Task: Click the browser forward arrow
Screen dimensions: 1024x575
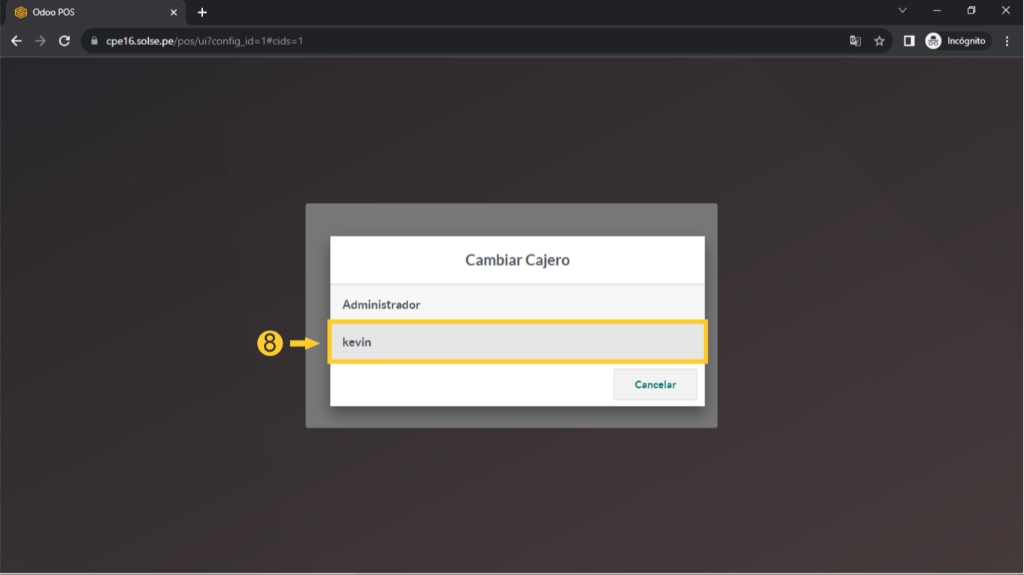Action: tap(40, 41)
